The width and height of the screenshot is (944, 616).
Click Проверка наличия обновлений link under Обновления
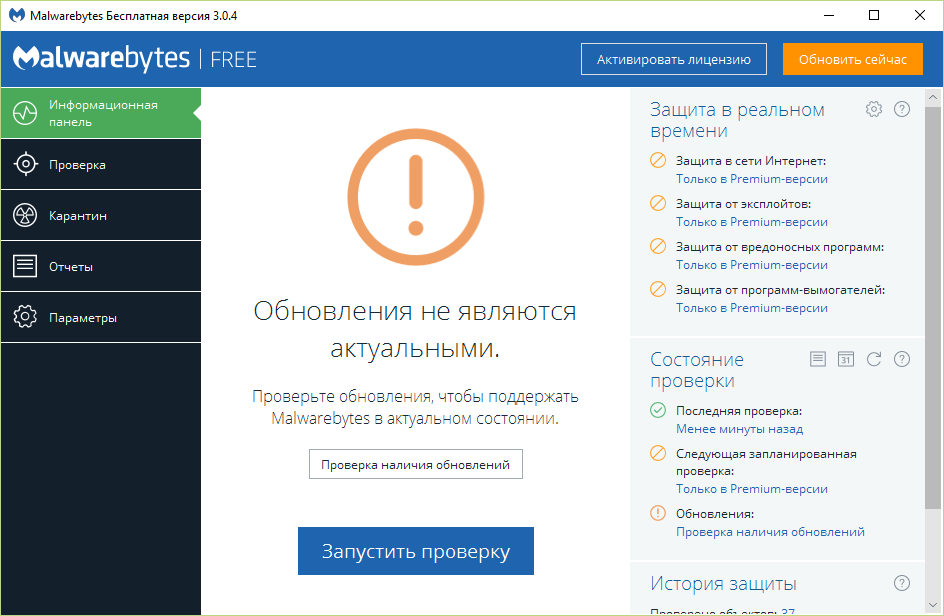(x=770, y=532)
